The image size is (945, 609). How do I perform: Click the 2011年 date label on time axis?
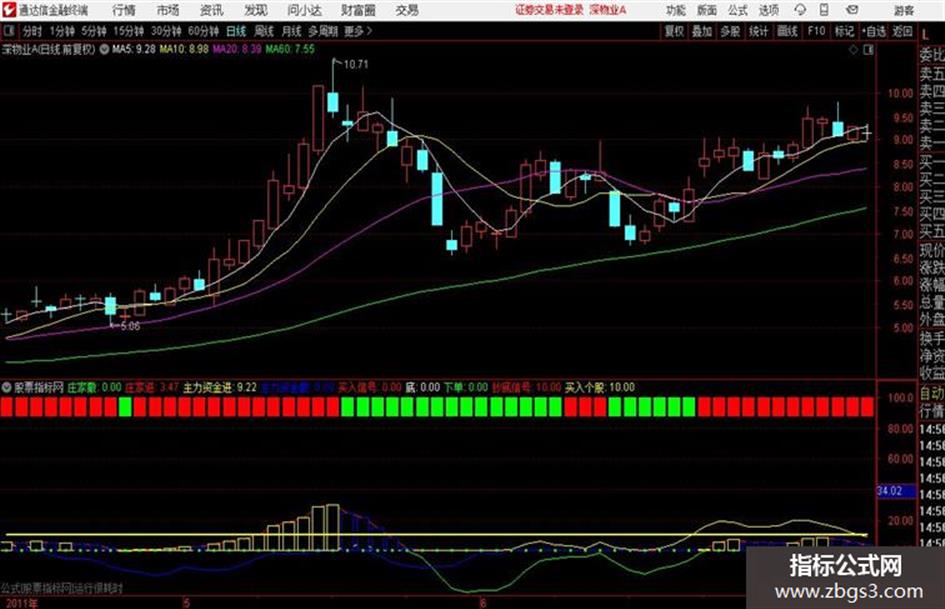(x=22, y=603)
